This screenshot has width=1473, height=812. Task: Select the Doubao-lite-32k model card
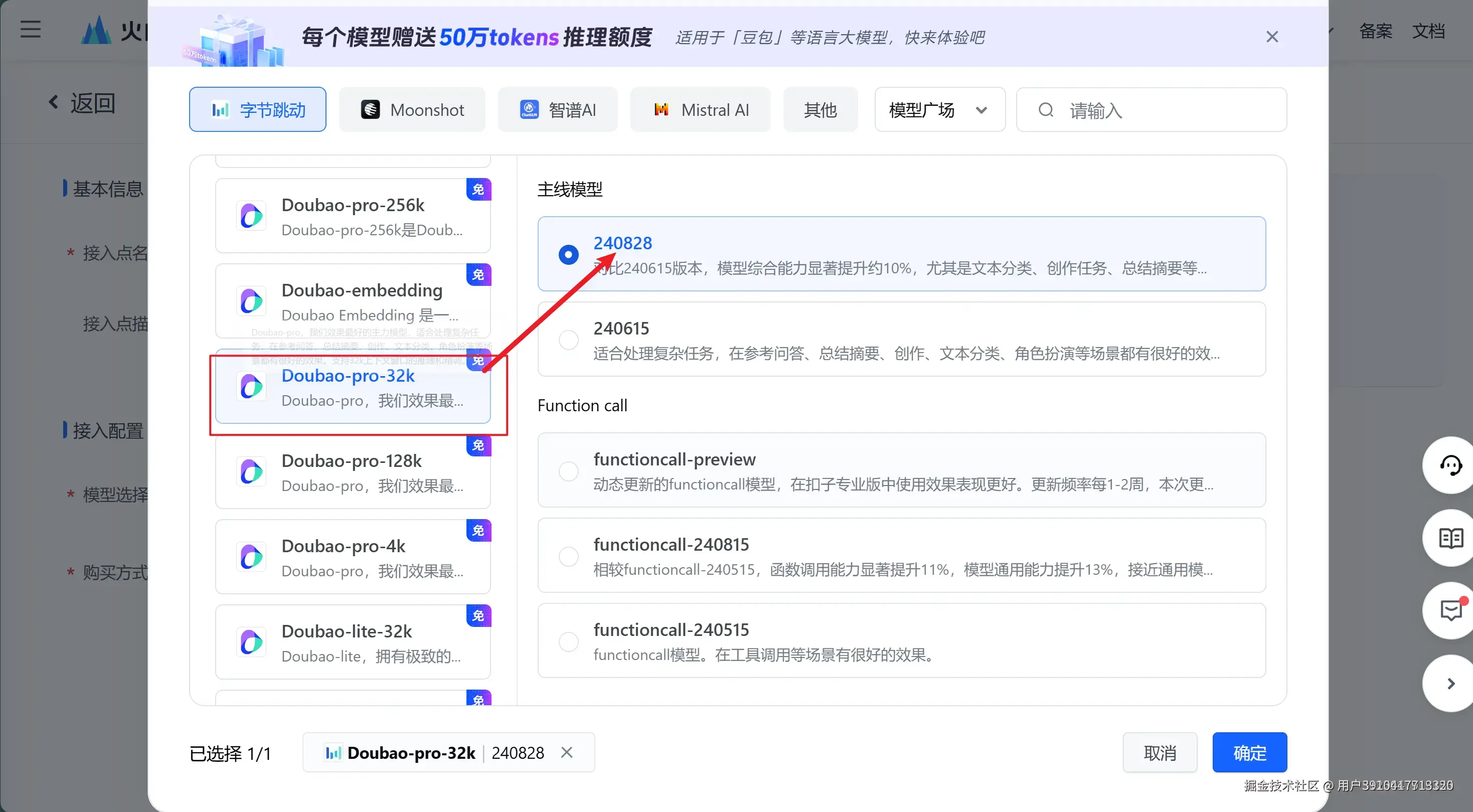353,642
